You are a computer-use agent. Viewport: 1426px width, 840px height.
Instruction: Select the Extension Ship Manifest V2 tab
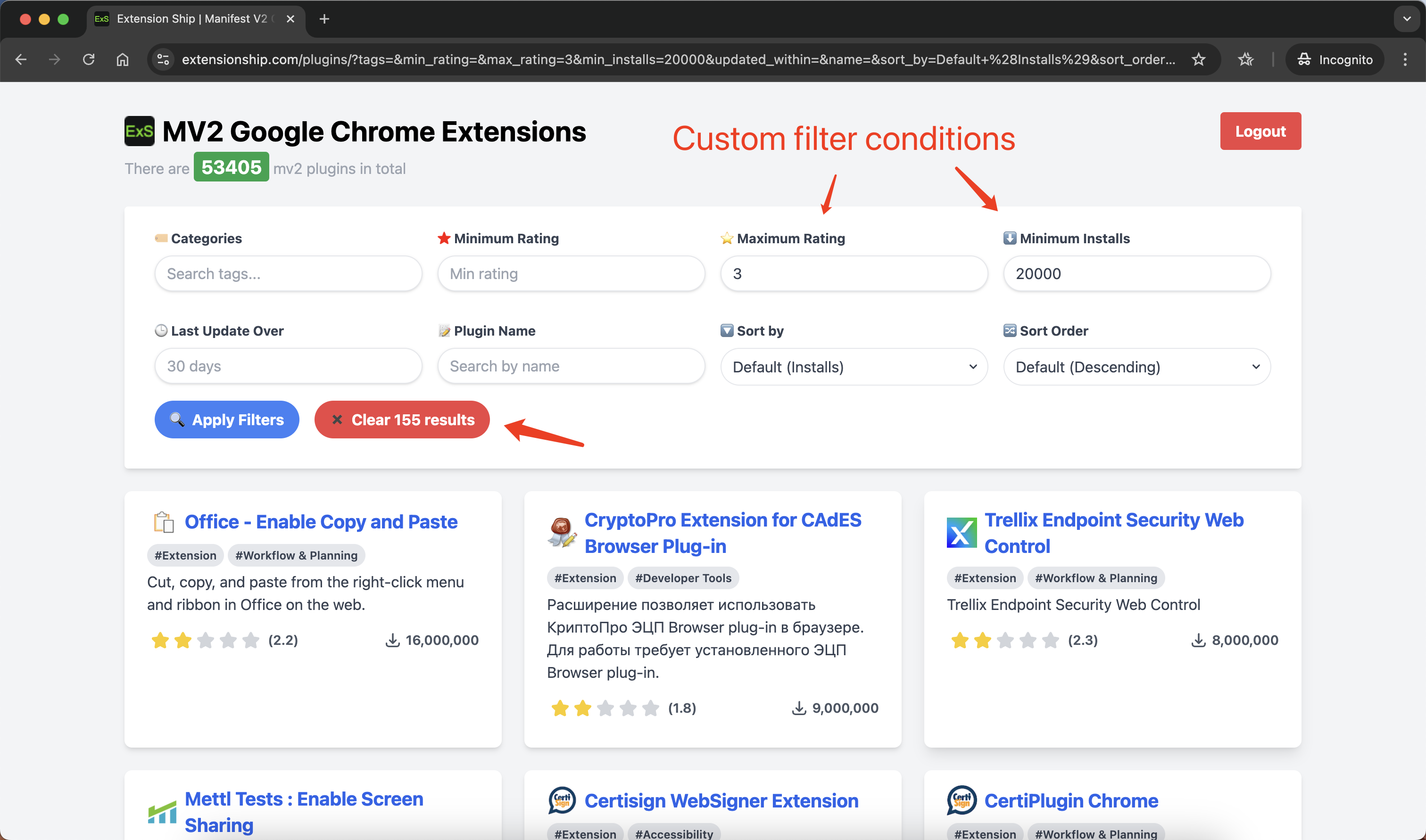195,19
